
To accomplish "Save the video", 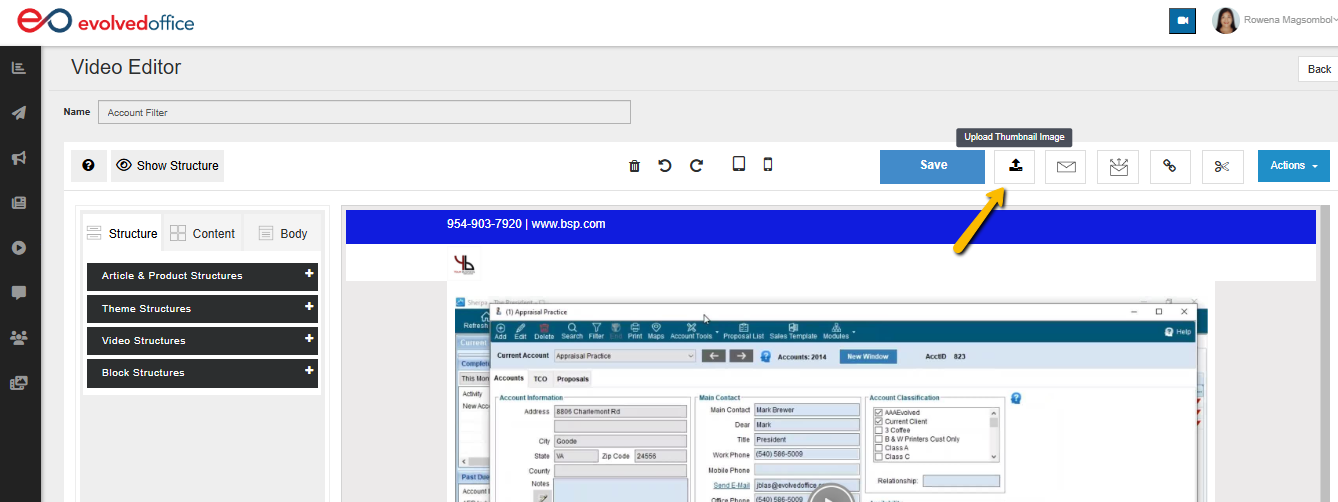I will click(932, 166).
